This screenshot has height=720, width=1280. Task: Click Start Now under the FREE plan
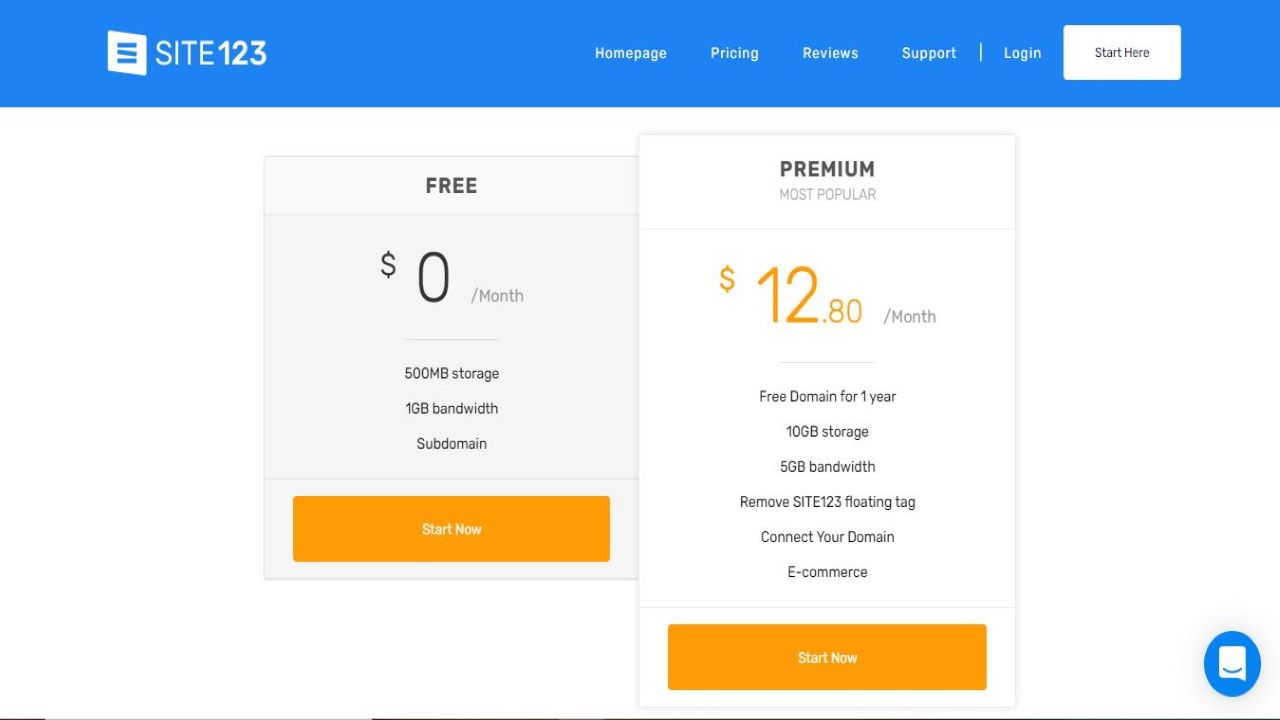[x=451, y=529]
